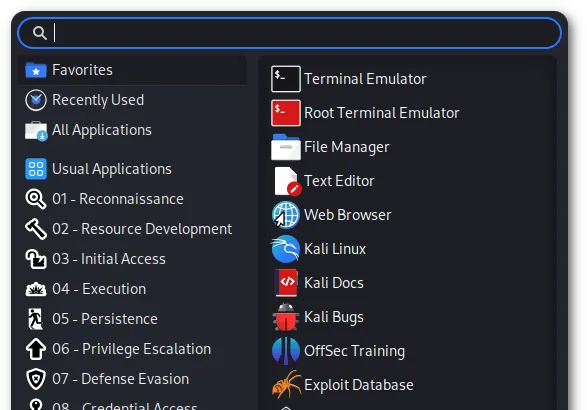Open the Usual Applications category
The height and width of the screenshot is (410, 587).
[132, 169]
